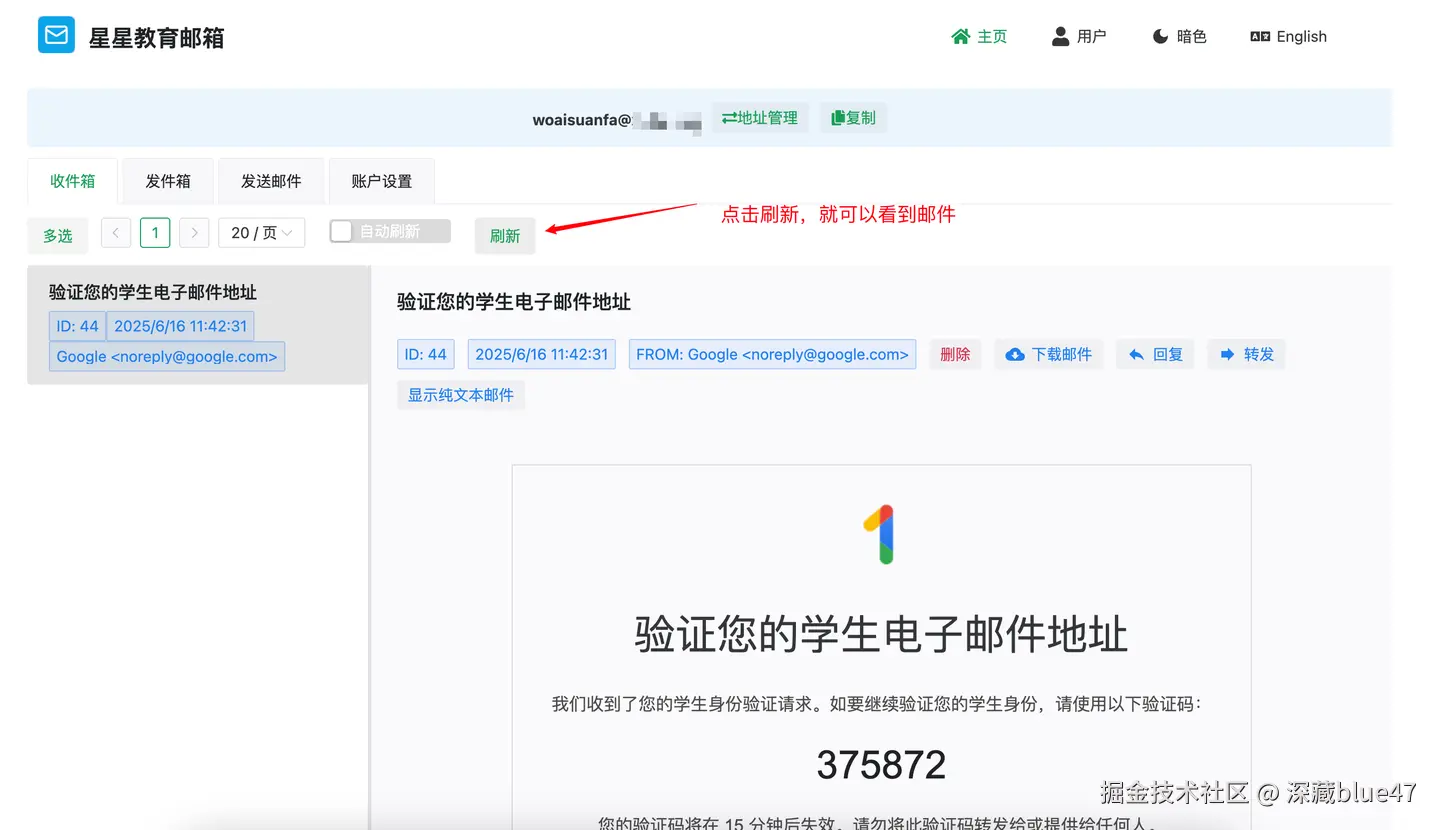The height and width of the screenshot is (830, 1440).
Task: Toggle the 自动刷新 auto refresh switch
Action: [390, 231]
